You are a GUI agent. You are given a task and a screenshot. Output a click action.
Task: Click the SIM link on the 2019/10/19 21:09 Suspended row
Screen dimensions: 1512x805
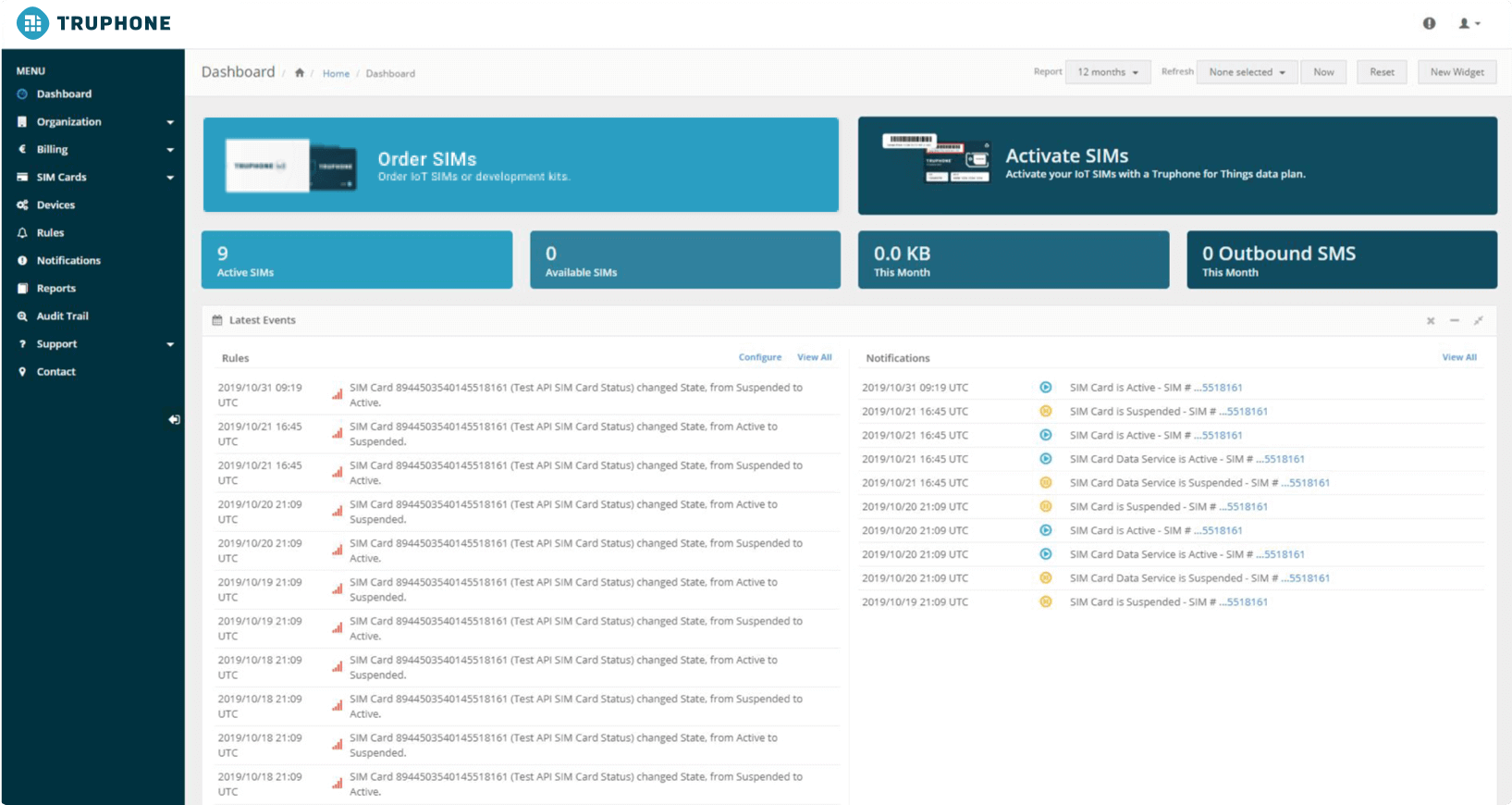click(1243, 602)
